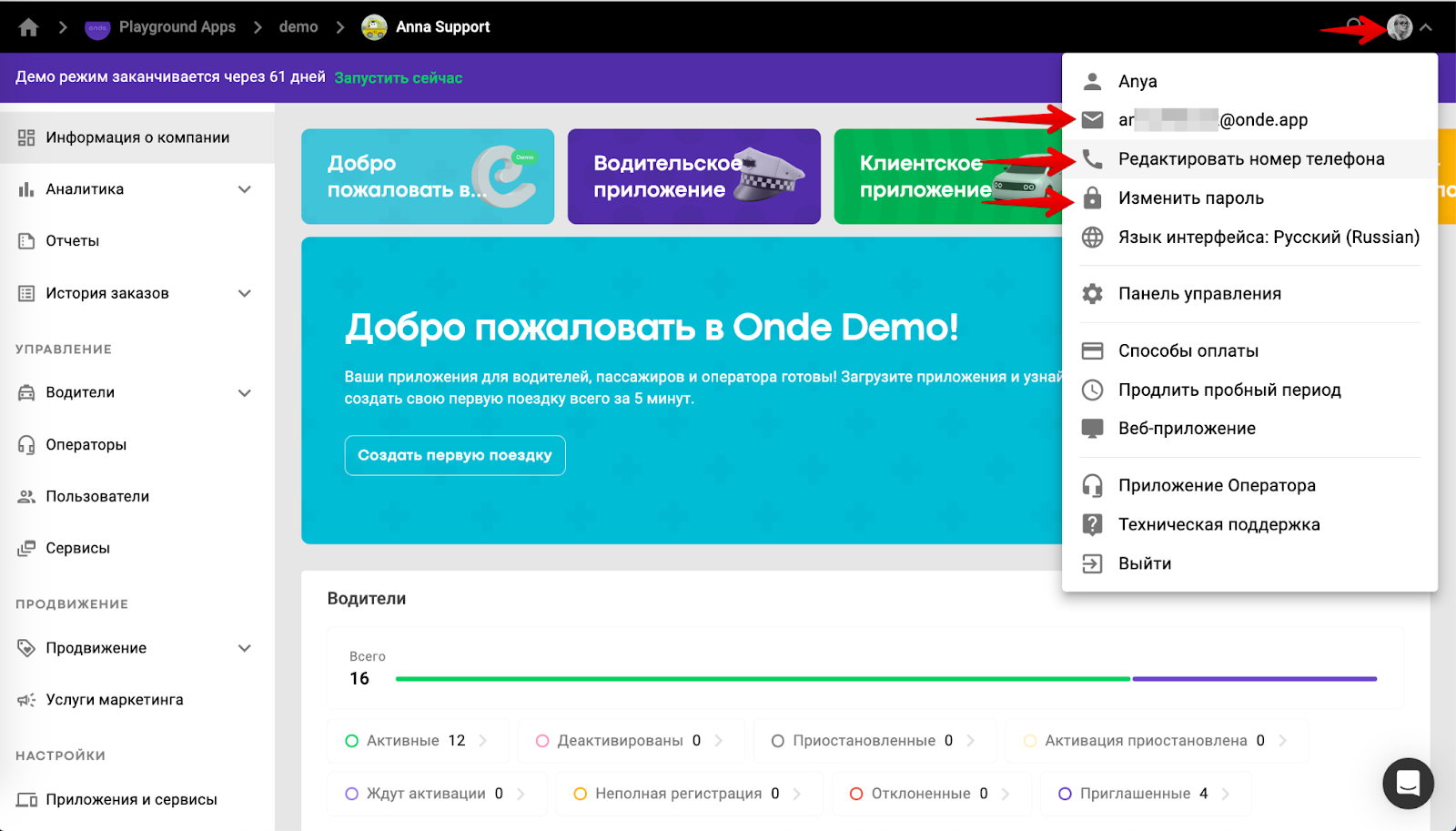The height and width of the screenshot is (831, 1456).
Task: Click the gear icon for control panel
Action: pyautogui.click(x=1092, y=294)
